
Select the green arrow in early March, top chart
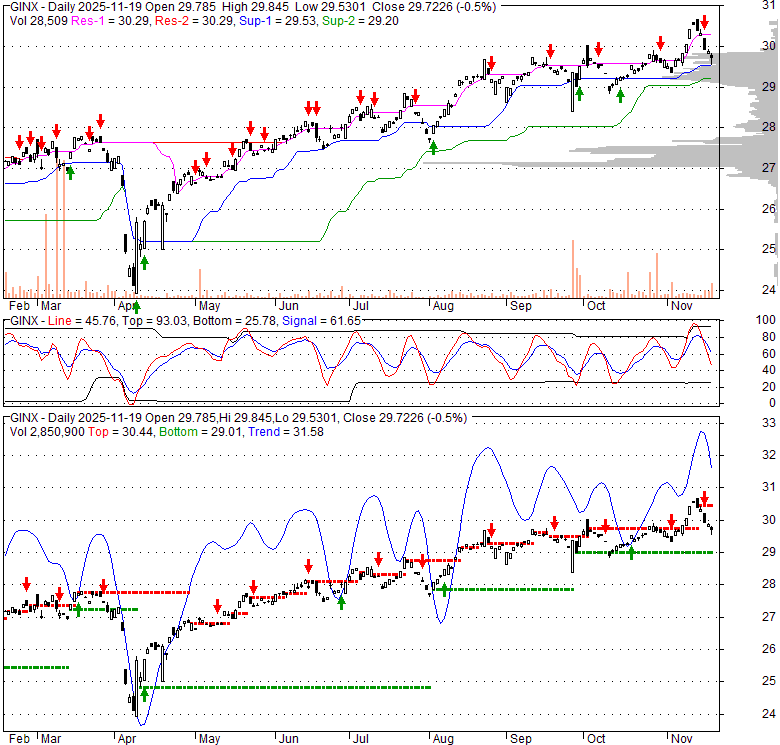tap(70, 173)
